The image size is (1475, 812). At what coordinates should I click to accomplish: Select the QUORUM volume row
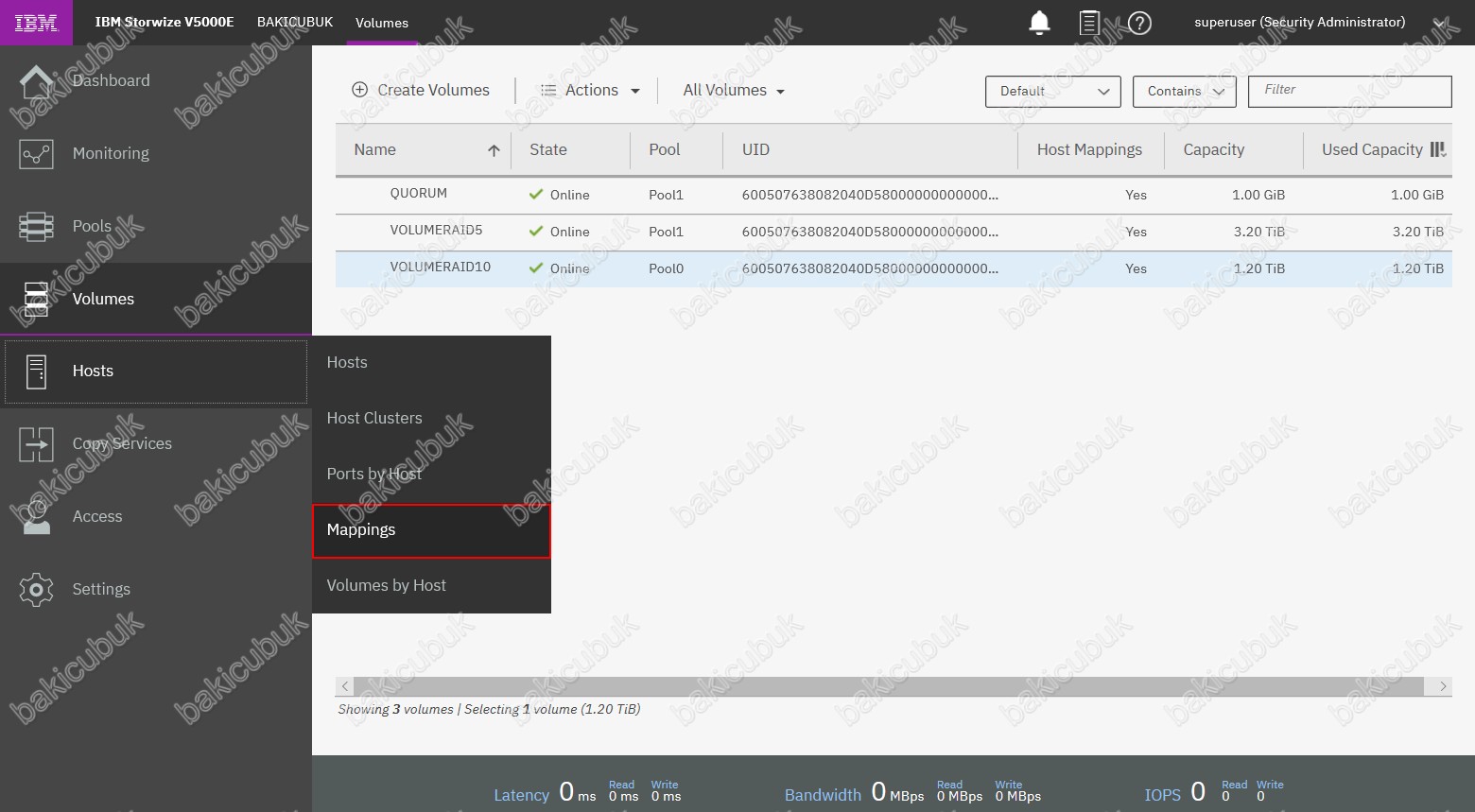point(894,195)
